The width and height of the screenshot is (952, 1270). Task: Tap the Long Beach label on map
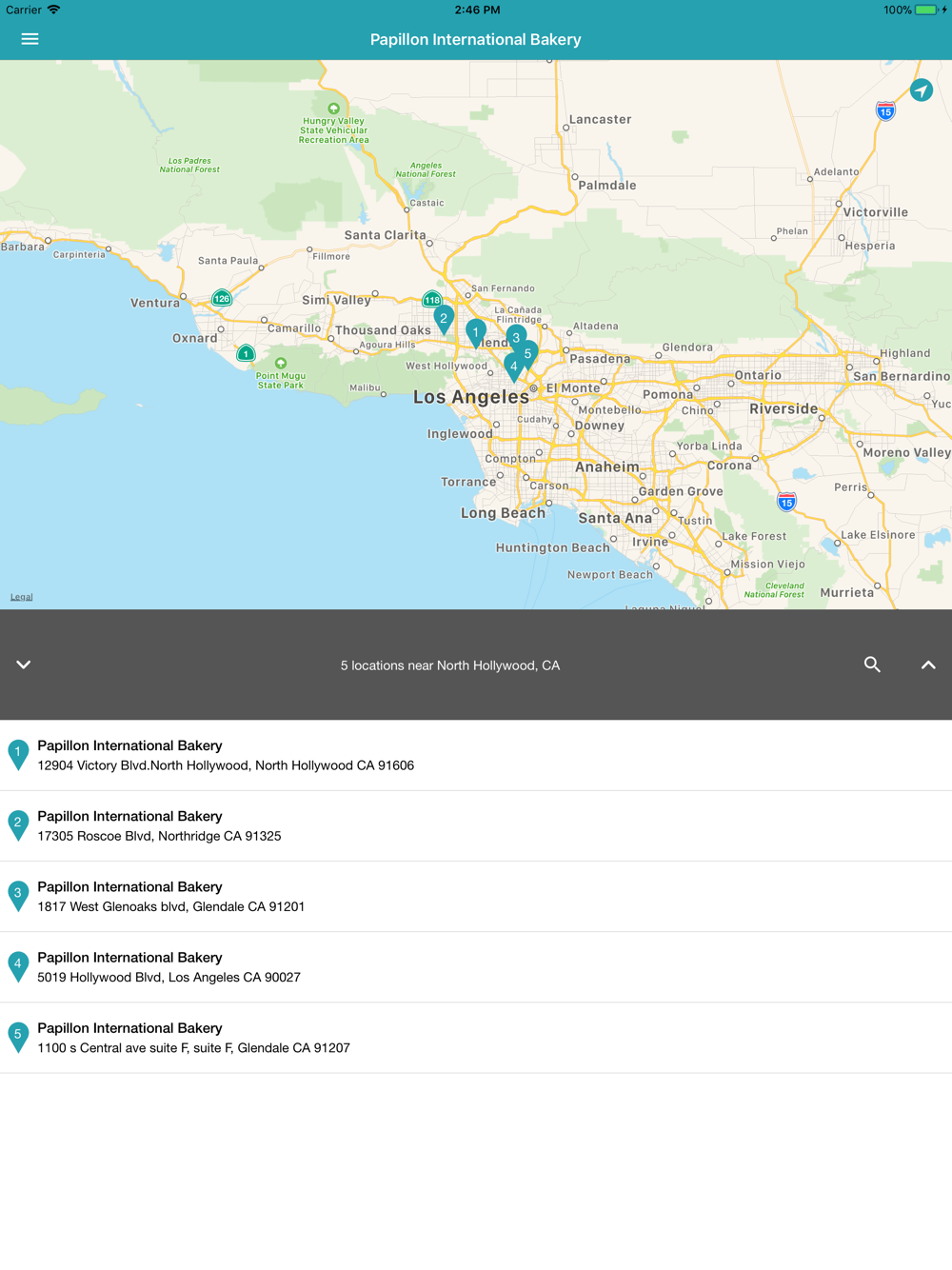504,513
